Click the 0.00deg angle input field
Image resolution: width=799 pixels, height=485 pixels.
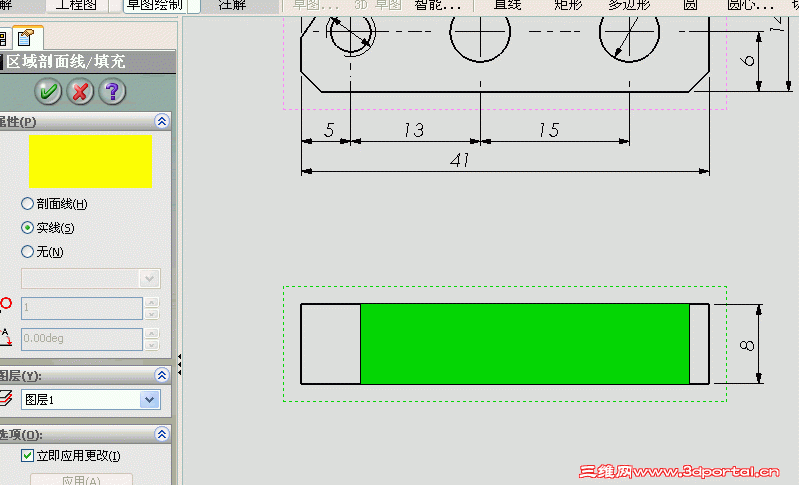pyautogui.click(x=82, y=339)
